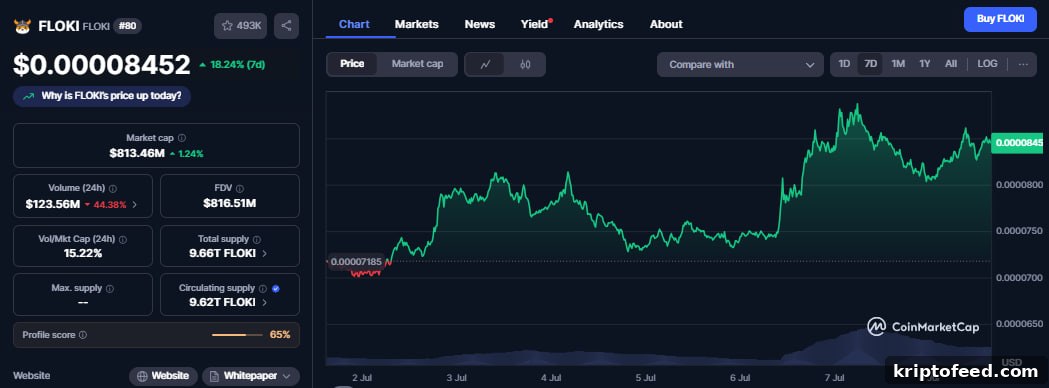Click the share icon button
The height and width of the screenshot is (388, 1049).
(x=286, y=26)
